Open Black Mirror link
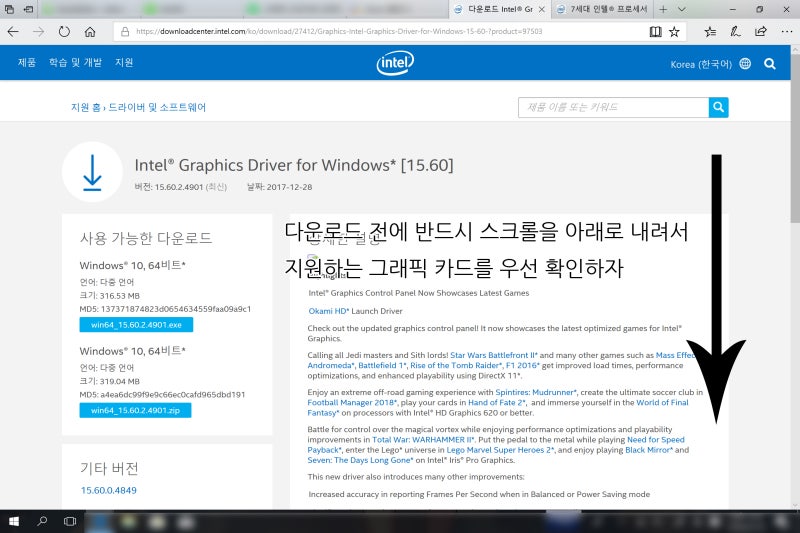 649,450
